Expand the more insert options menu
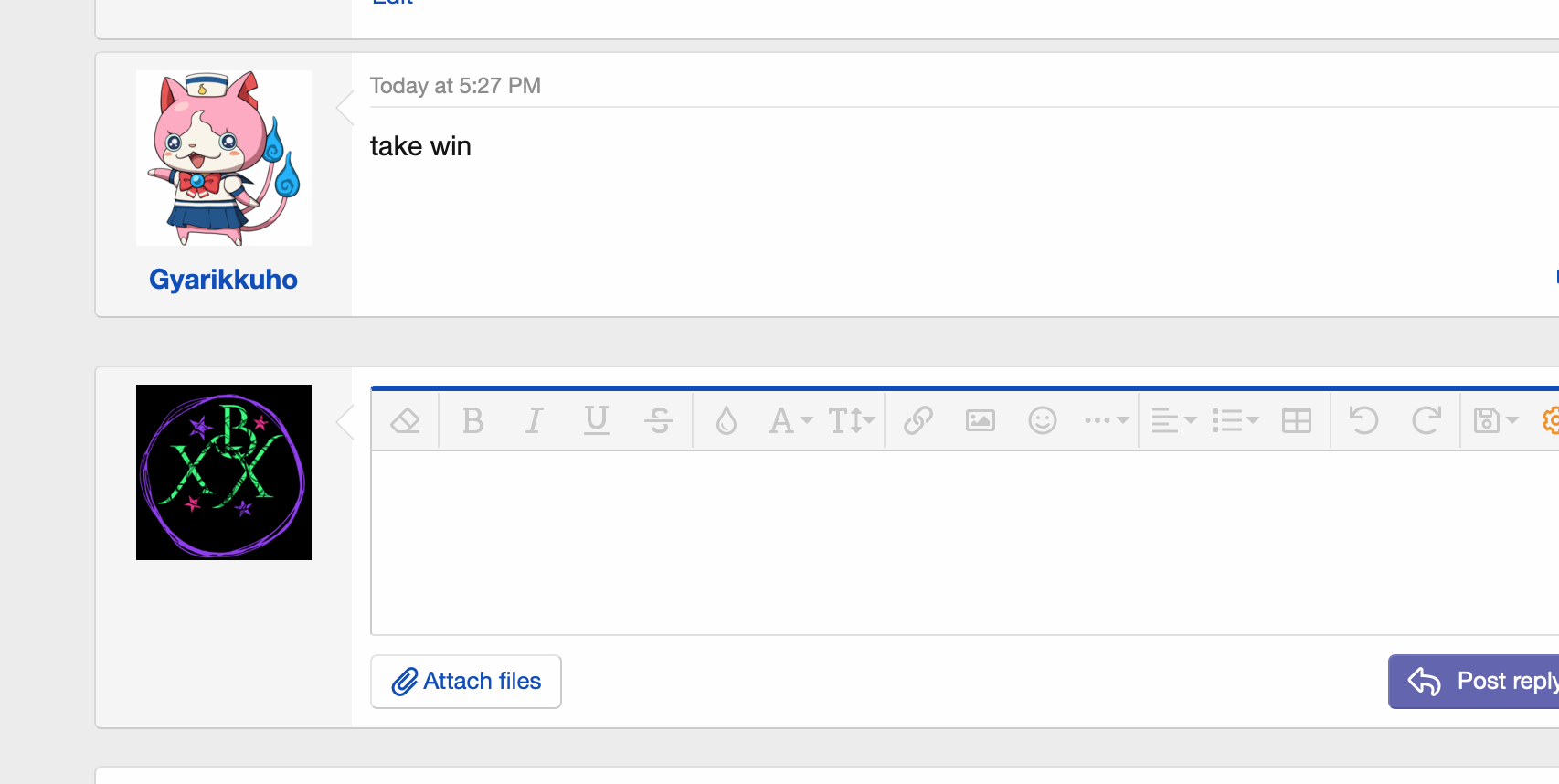 1106,421
